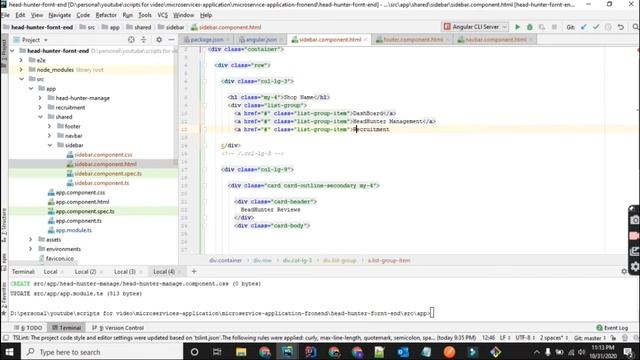Screen dimensions: 640x360
Task: Switch to navbar.component.html tab
Action: point(495,40)
